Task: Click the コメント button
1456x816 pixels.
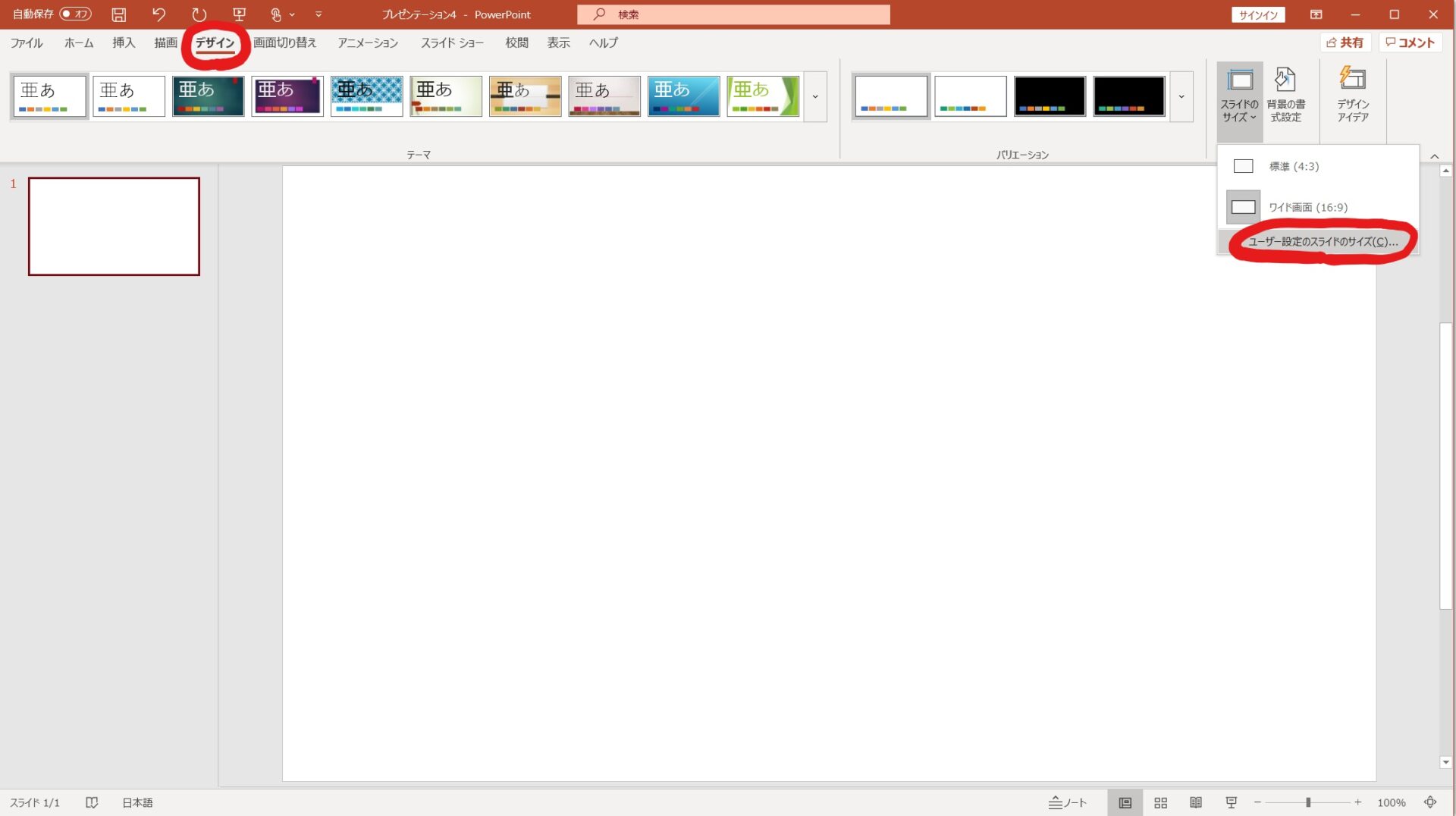Action: (x=1410, y=42)
